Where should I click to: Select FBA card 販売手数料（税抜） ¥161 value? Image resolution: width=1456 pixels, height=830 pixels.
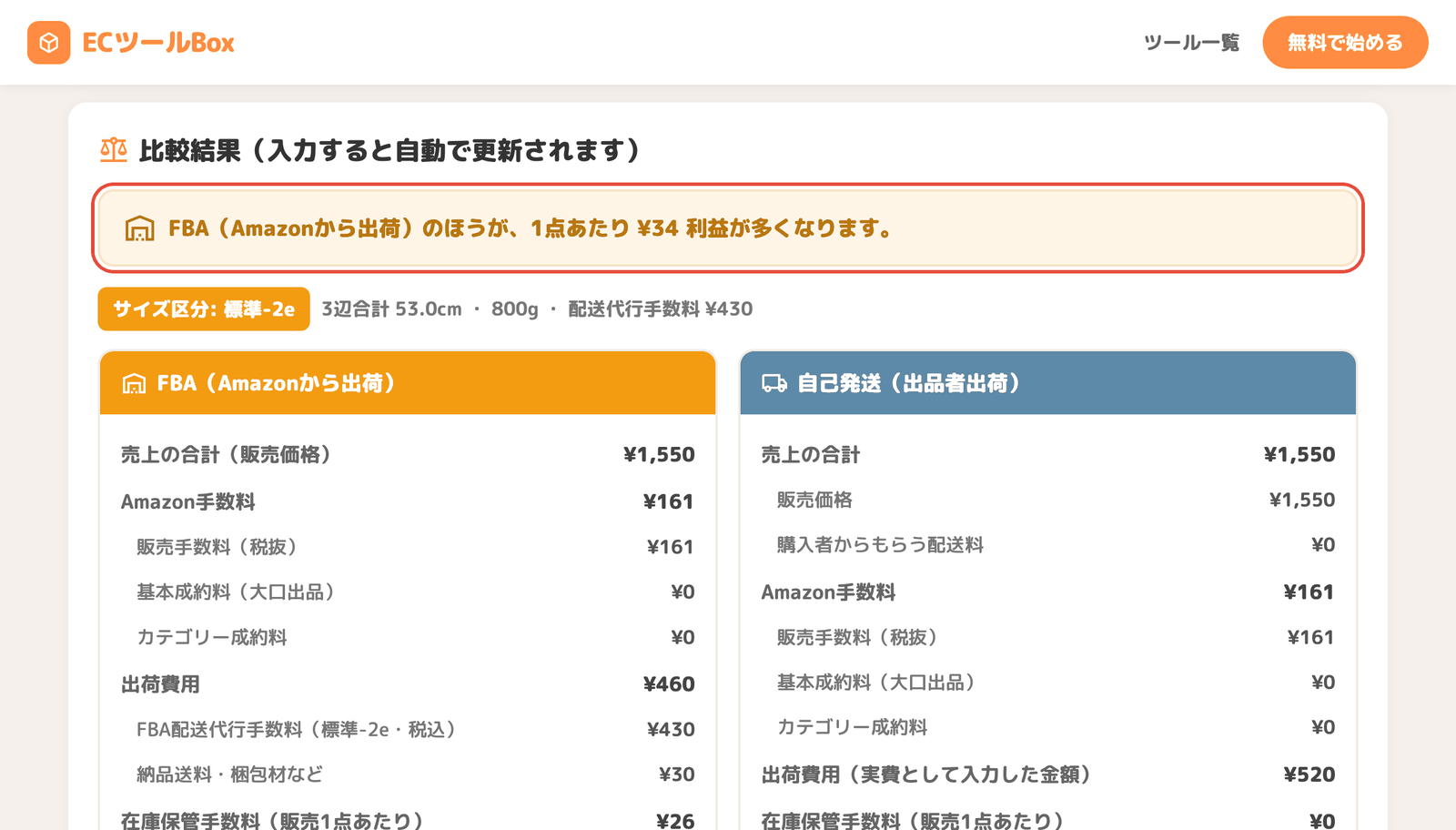click(670, 547)
